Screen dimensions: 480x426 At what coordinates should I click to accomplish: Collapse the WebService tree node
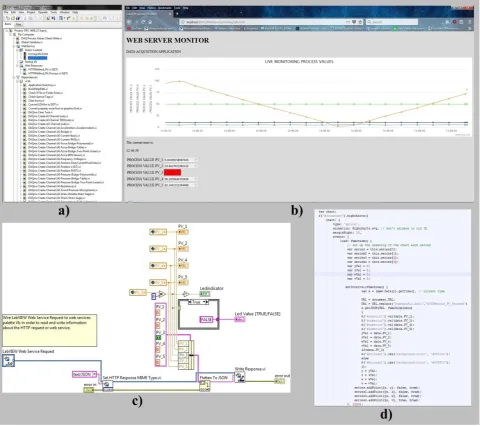pyautogui.click(x=14, y=46)
